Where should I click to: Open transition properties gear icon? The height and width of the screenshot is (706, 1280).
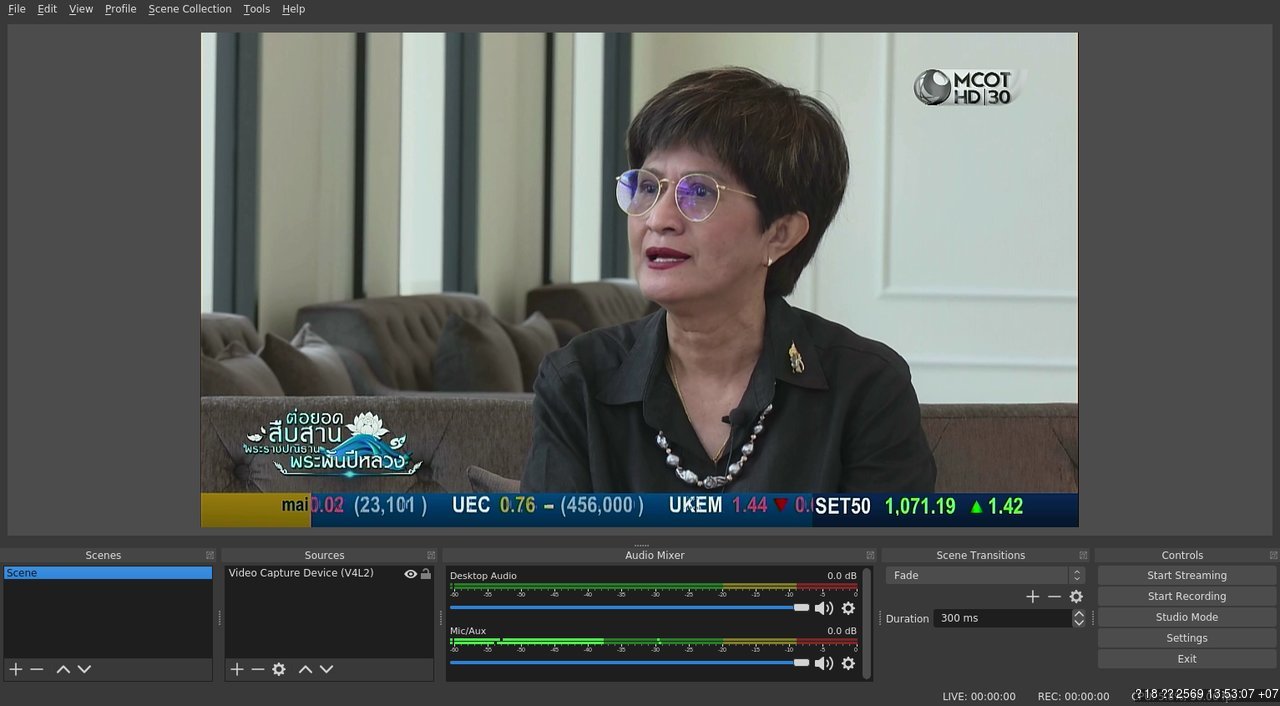[x=1076, y=596]
